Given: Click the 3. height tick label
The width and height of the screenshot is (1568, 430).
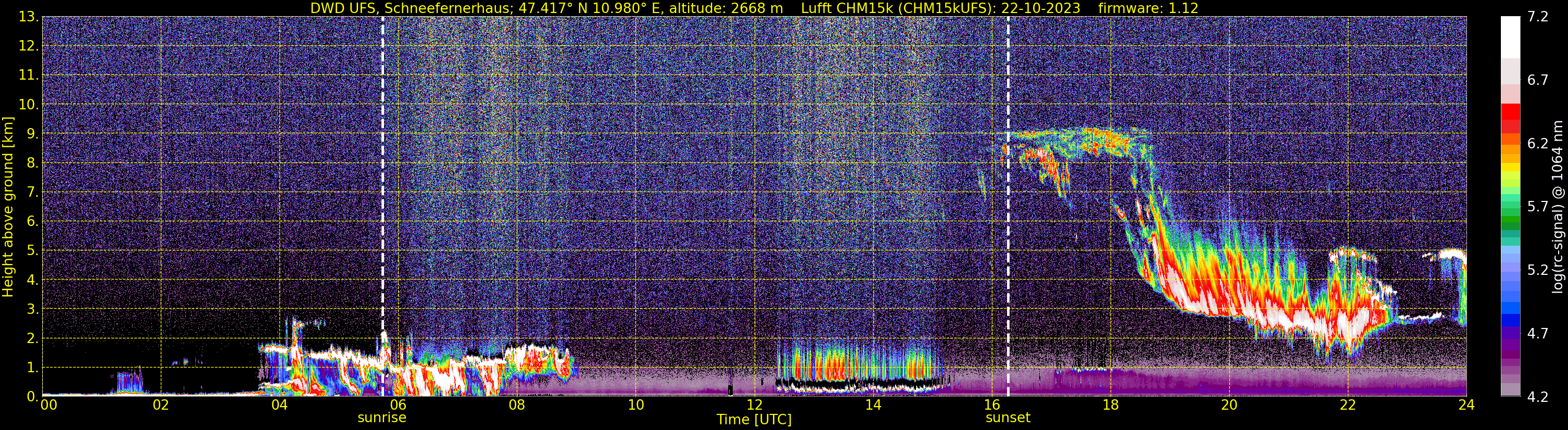Looking at the screenshot, I should pos(32,309).
